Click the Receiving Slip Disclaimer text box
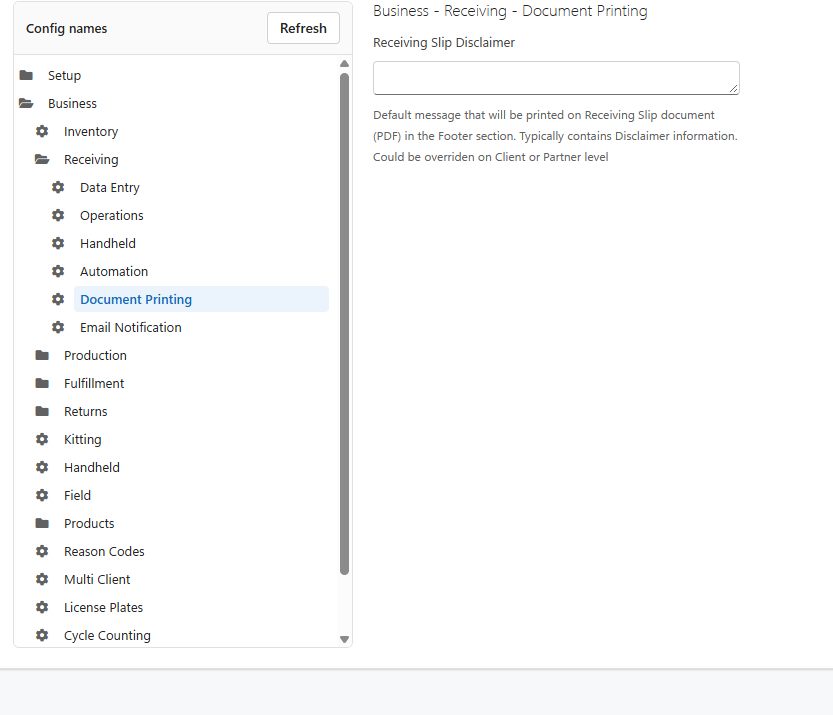Screen dimensions: 833x715 click(x=556, y=78)
